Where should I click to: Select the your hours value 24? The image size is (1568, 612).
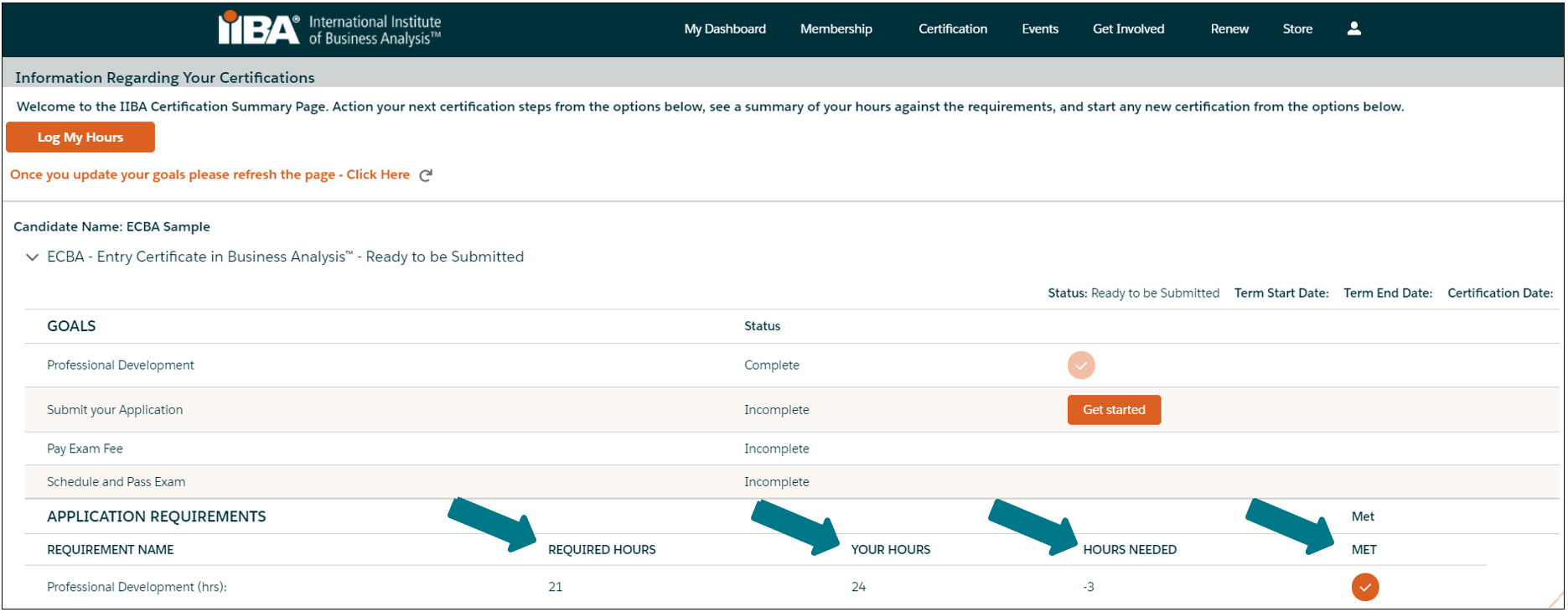(858, 587)
